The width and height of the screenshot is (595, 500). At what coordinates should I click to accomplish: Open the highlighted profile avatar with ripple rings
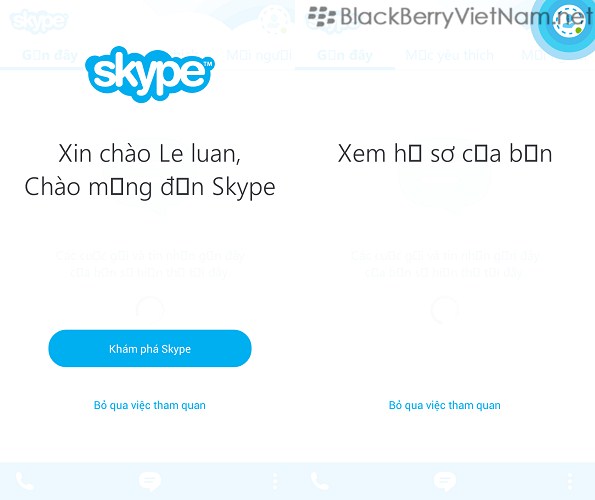pos(569,22)
